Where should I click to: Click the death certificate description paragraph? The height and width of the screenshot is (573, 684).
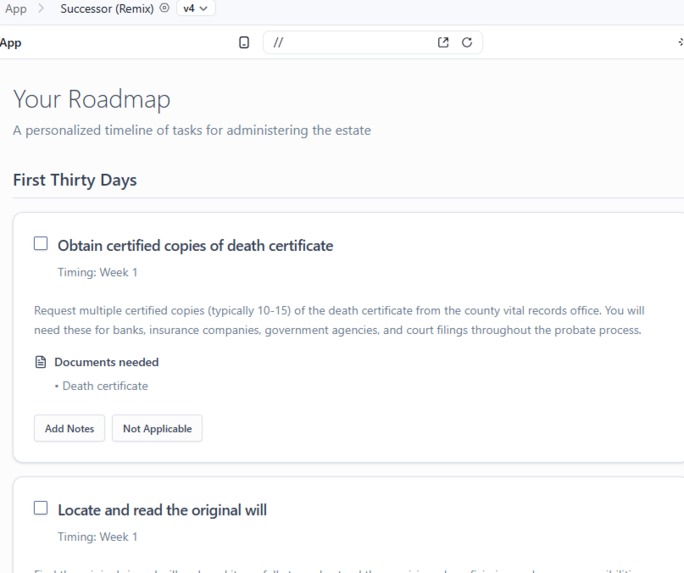click(339, 320)
